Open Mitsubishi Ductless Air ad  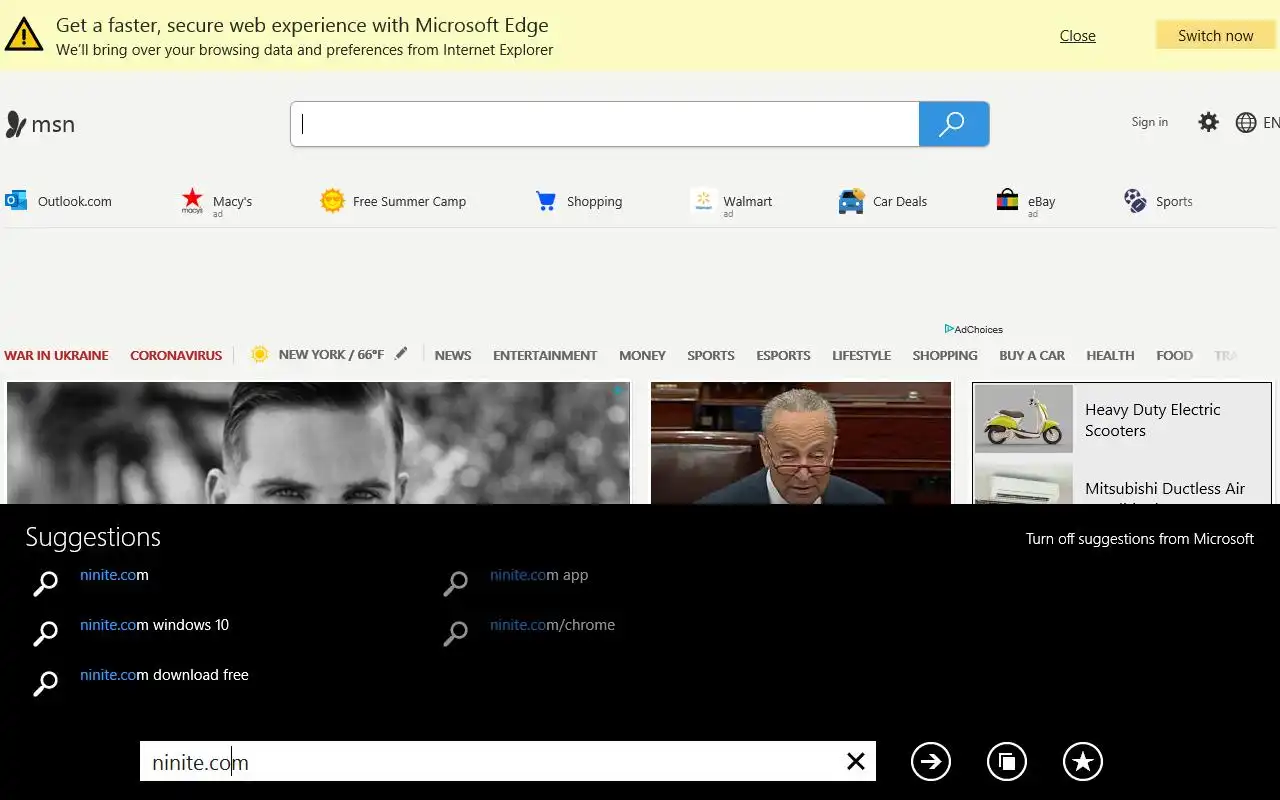[1165, 489]
